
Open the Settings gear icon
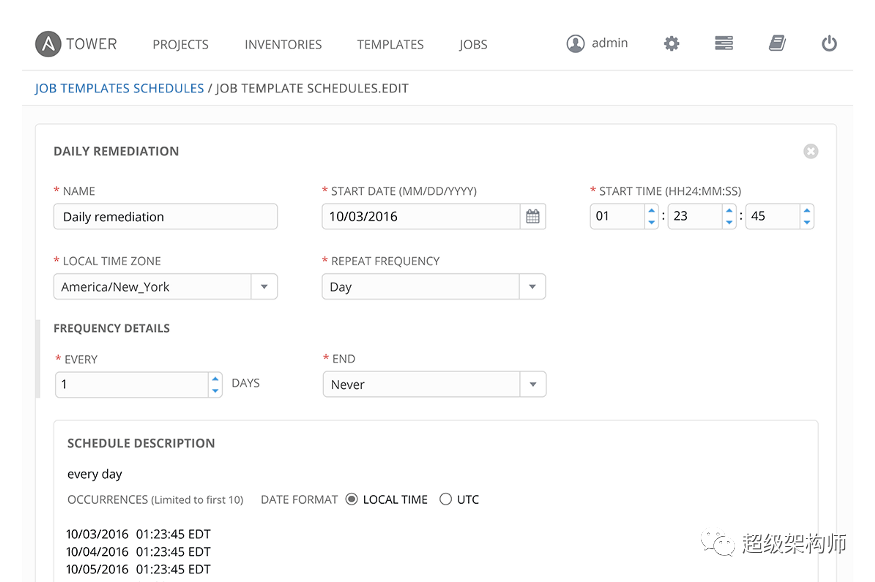671,43
